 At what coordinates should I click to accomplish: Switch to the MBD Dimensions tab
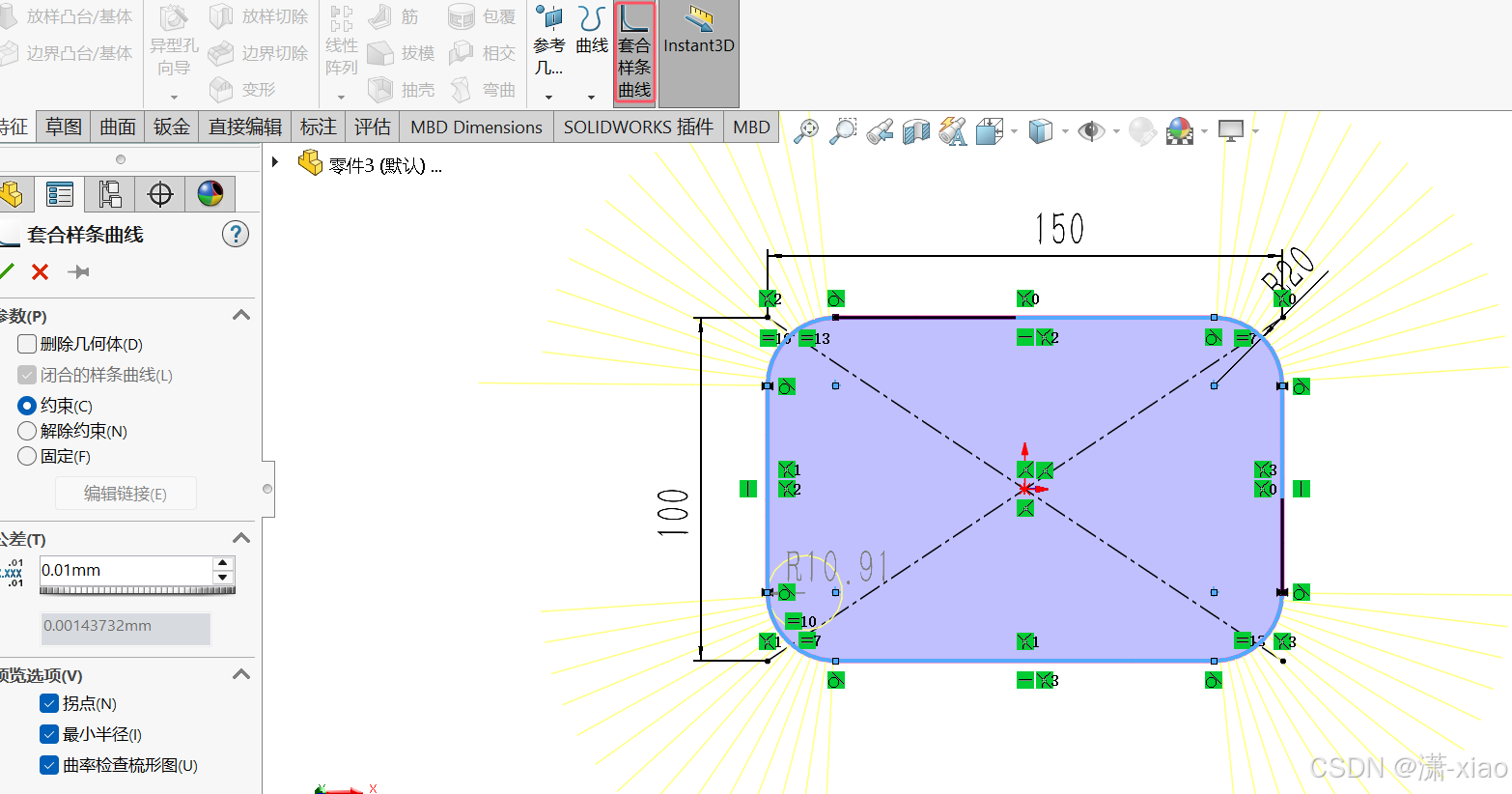pyautogui.click(x=477, y=127)
